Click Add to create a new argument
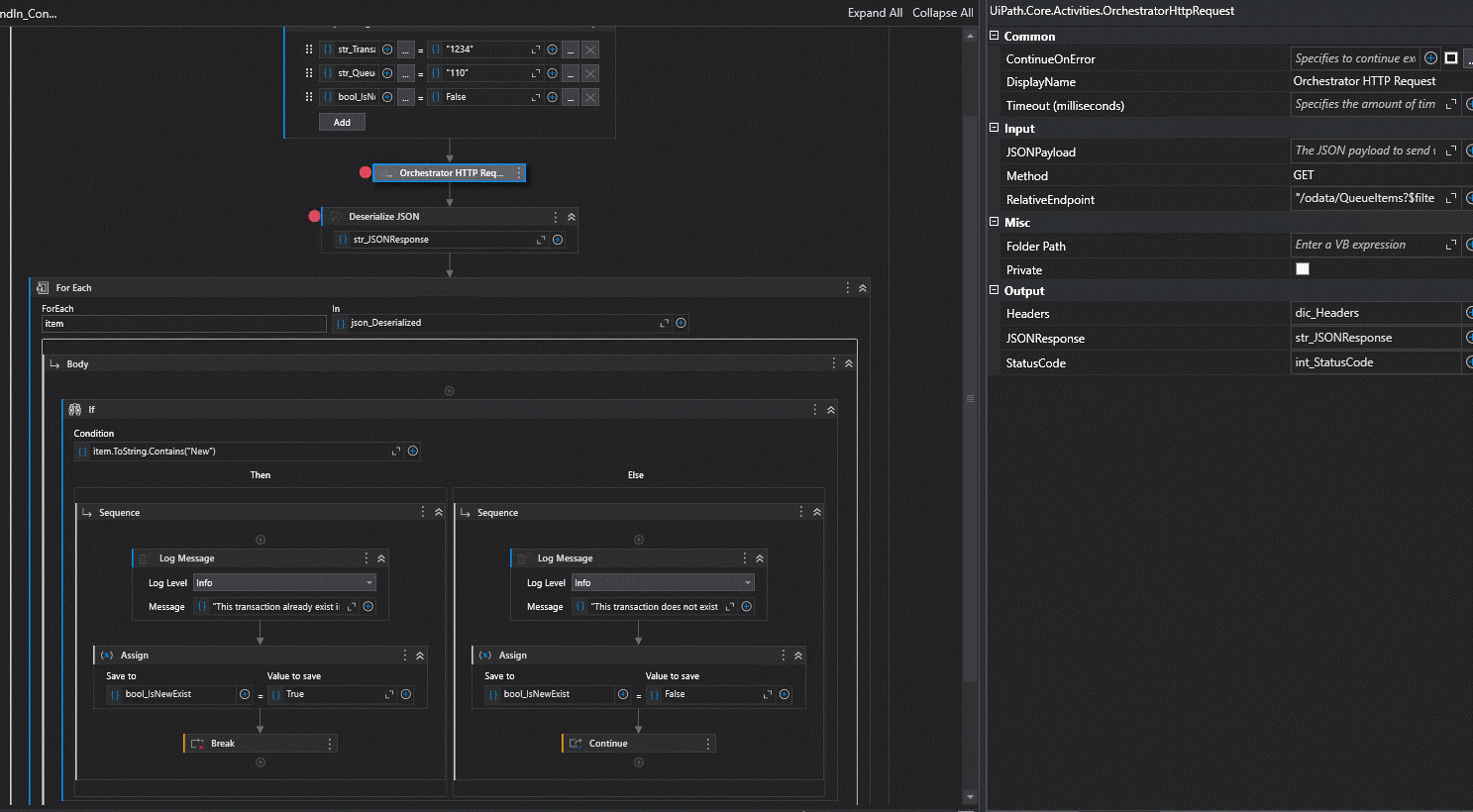 click(x=342, y=121)
